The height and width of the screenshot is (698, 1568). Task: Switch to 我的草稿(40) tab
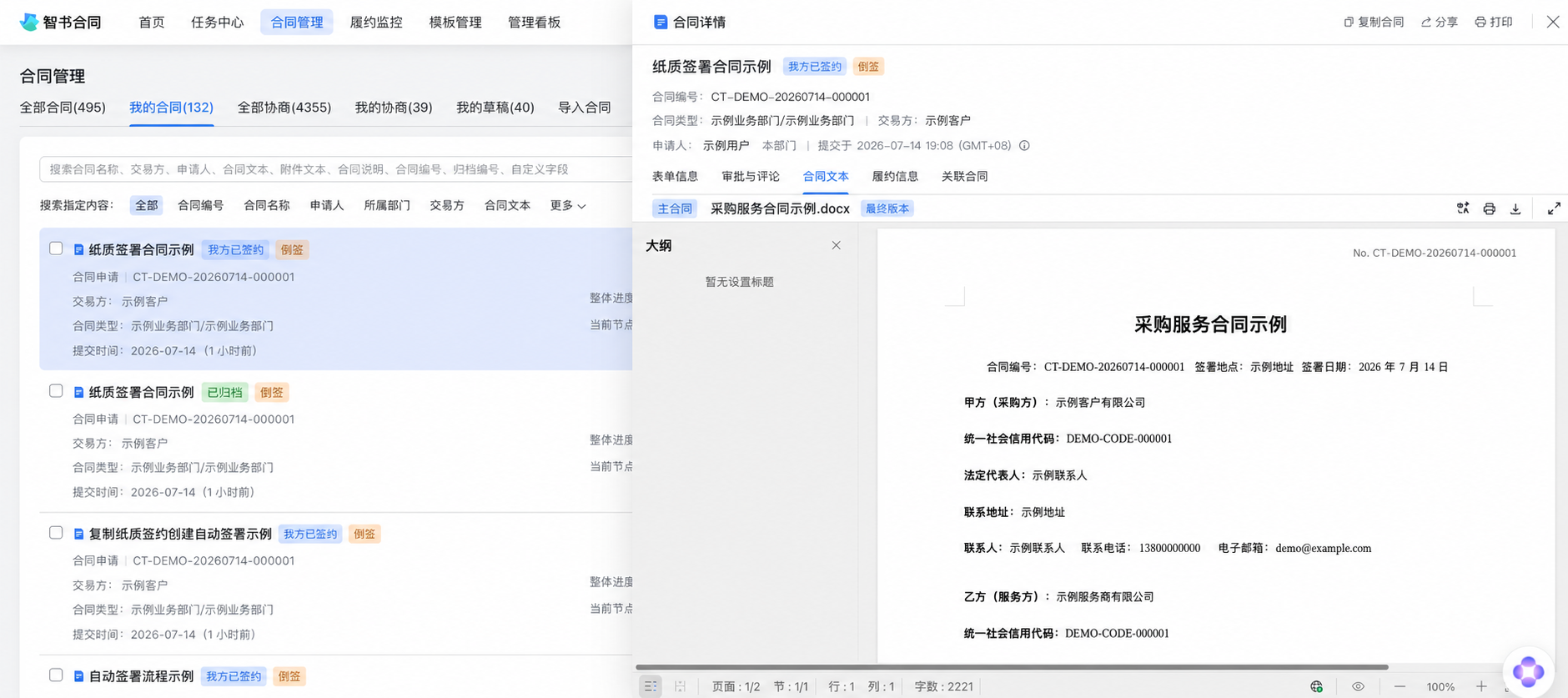coord(495,108)
